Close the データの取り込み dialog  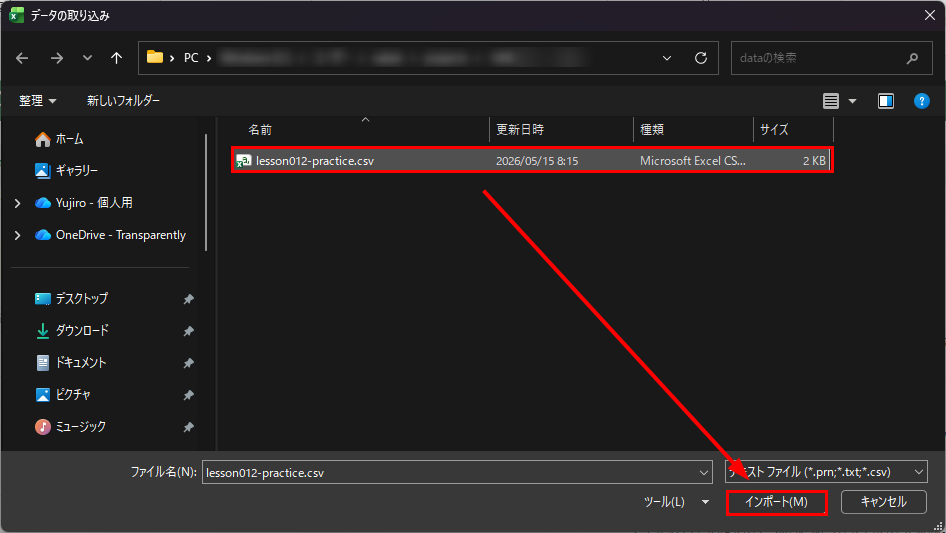click(x=929, y=15)
